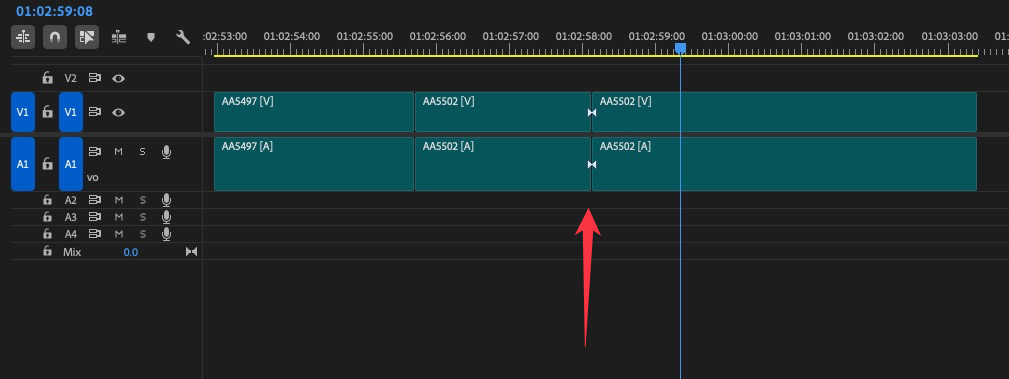Select video clip AA5497 [V]

pyautogui.click(x=313, y=112)
